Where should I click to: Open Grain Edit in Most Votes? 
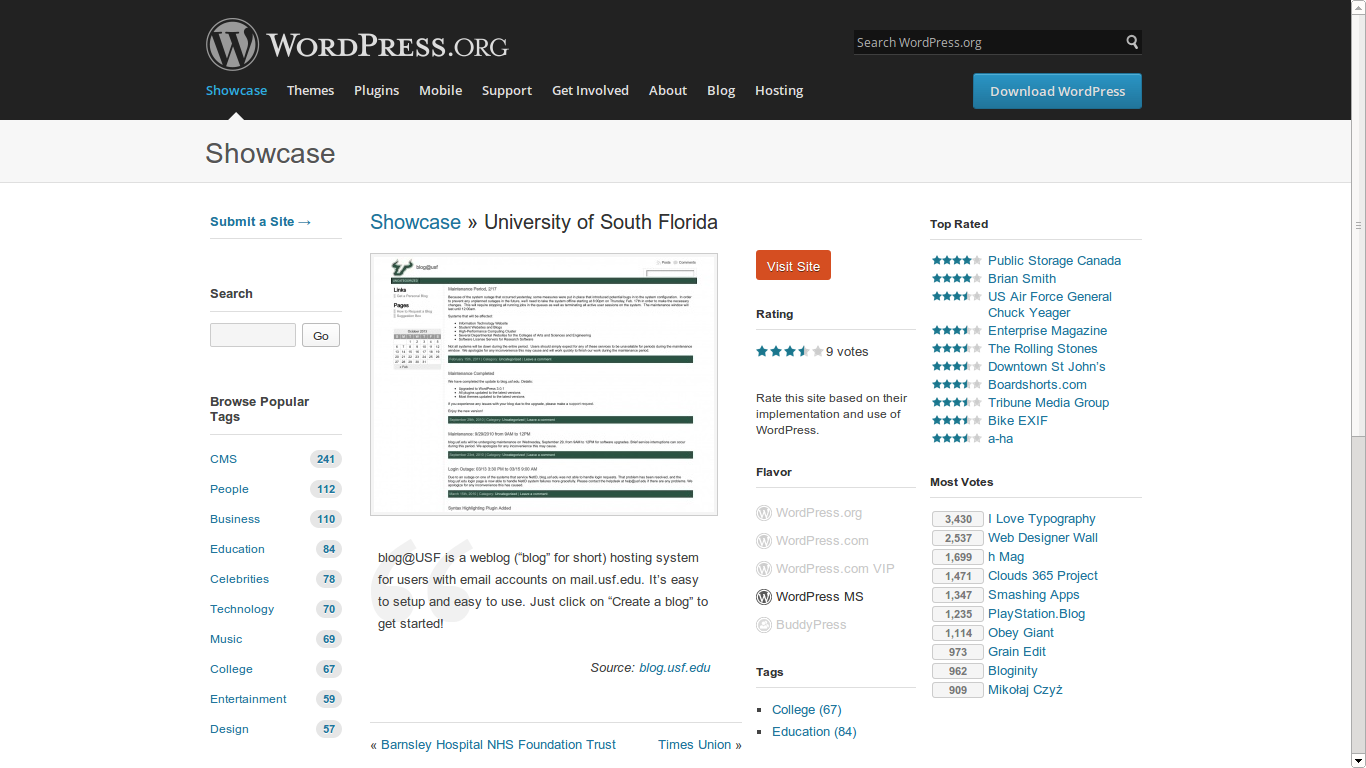point(1017,652)
